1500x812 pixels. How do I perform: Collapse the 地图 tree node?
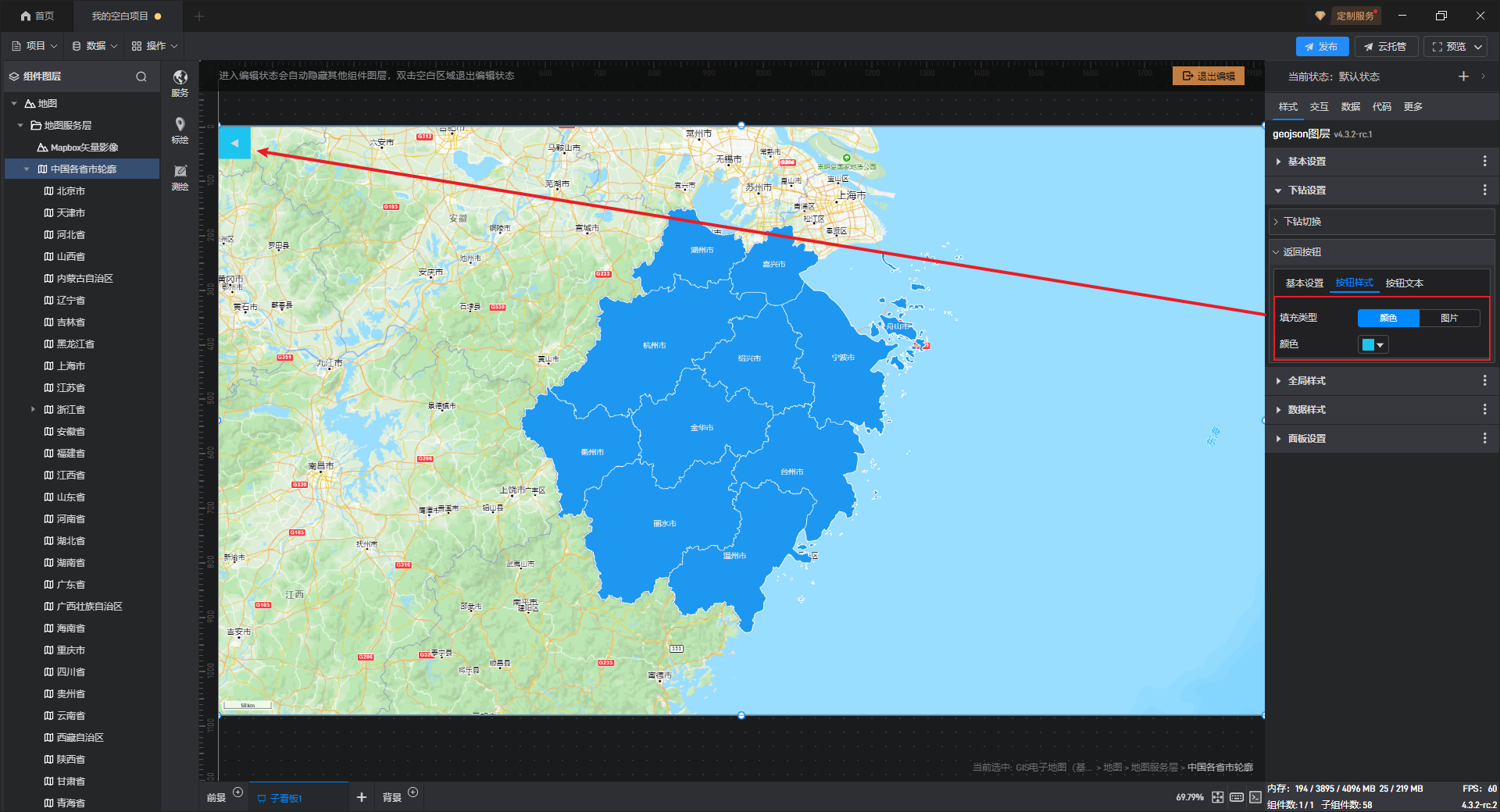(14, 103)
